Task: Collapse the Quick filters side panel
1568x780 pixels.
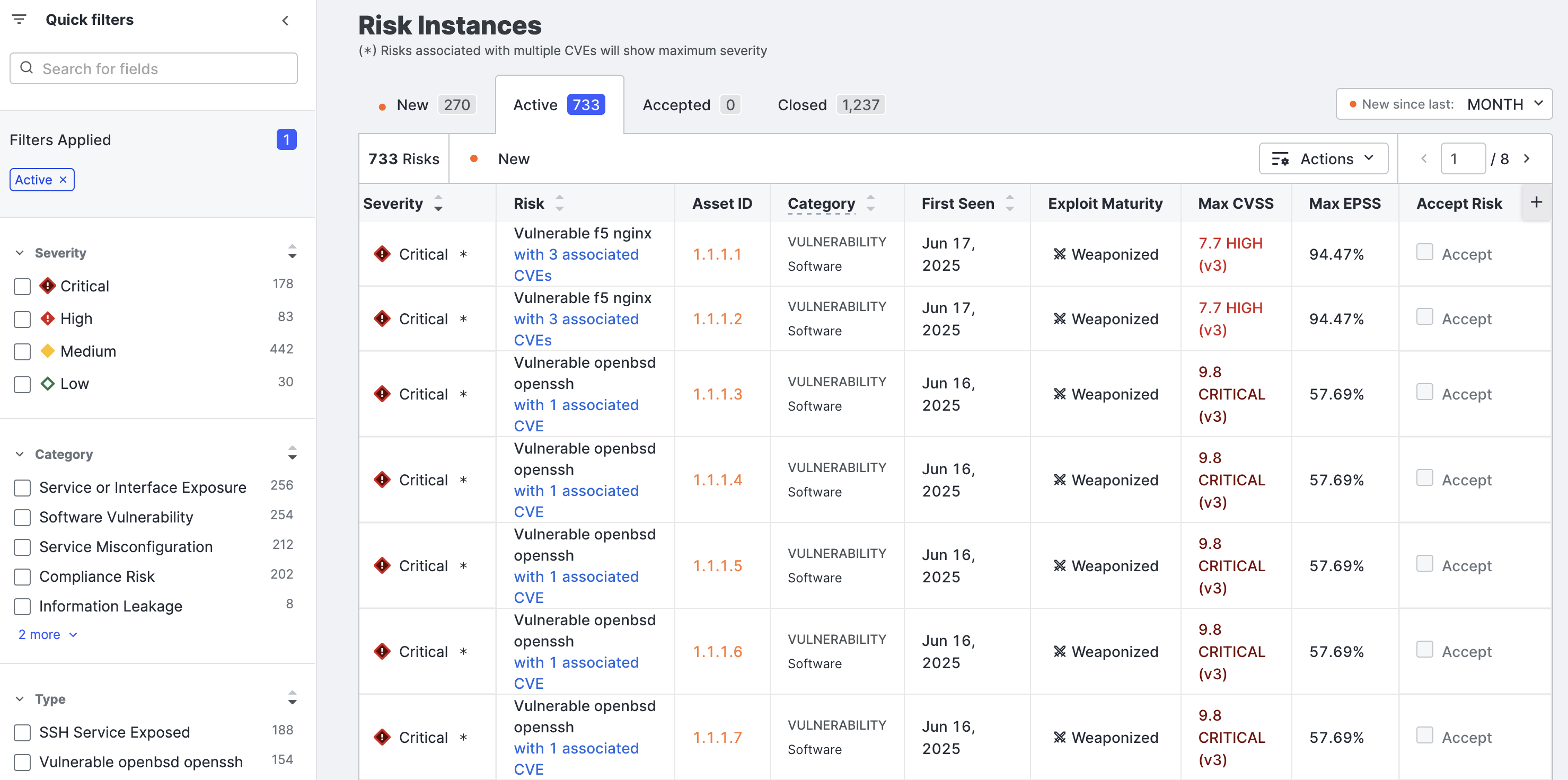Action: (286, 21)
